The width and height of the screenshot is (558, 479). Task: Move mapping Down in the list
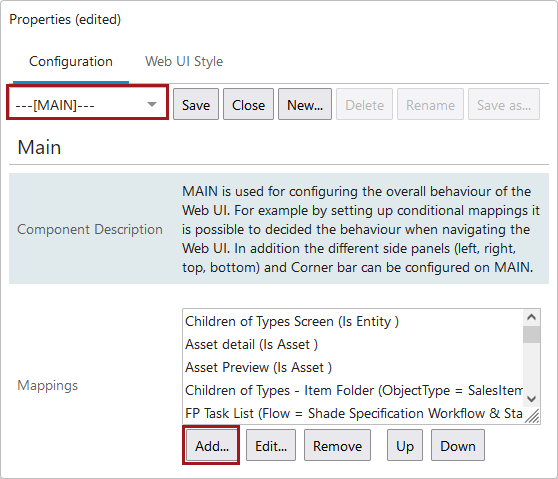pyautogui.click(x=458, y=446)
